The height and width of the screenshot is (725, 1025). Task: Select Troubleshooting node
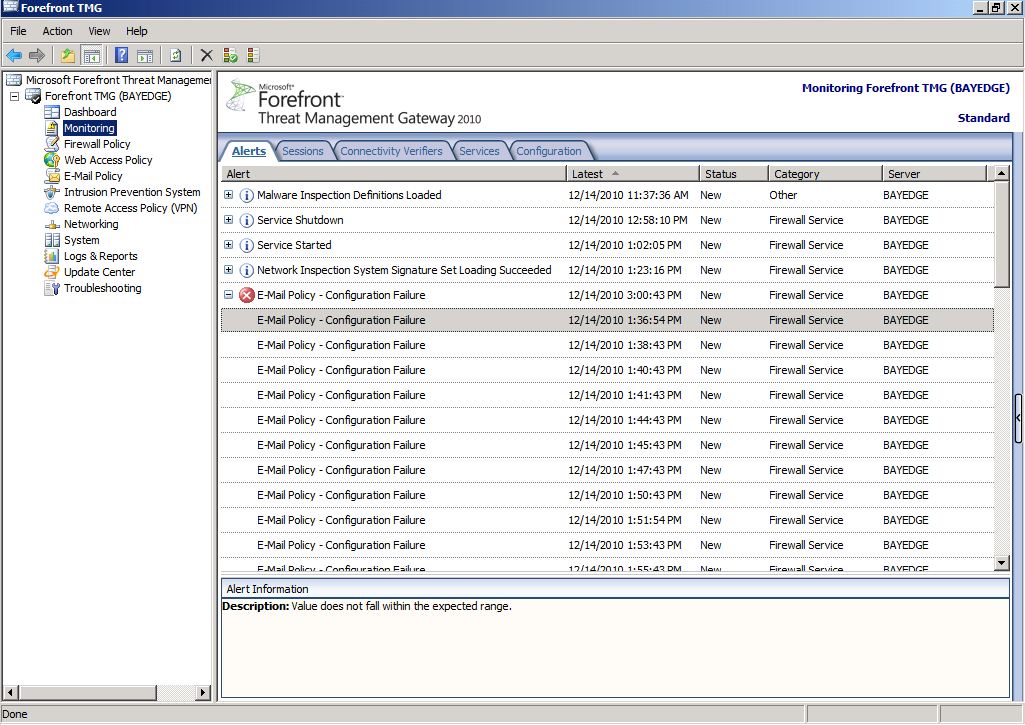(103, 288)
